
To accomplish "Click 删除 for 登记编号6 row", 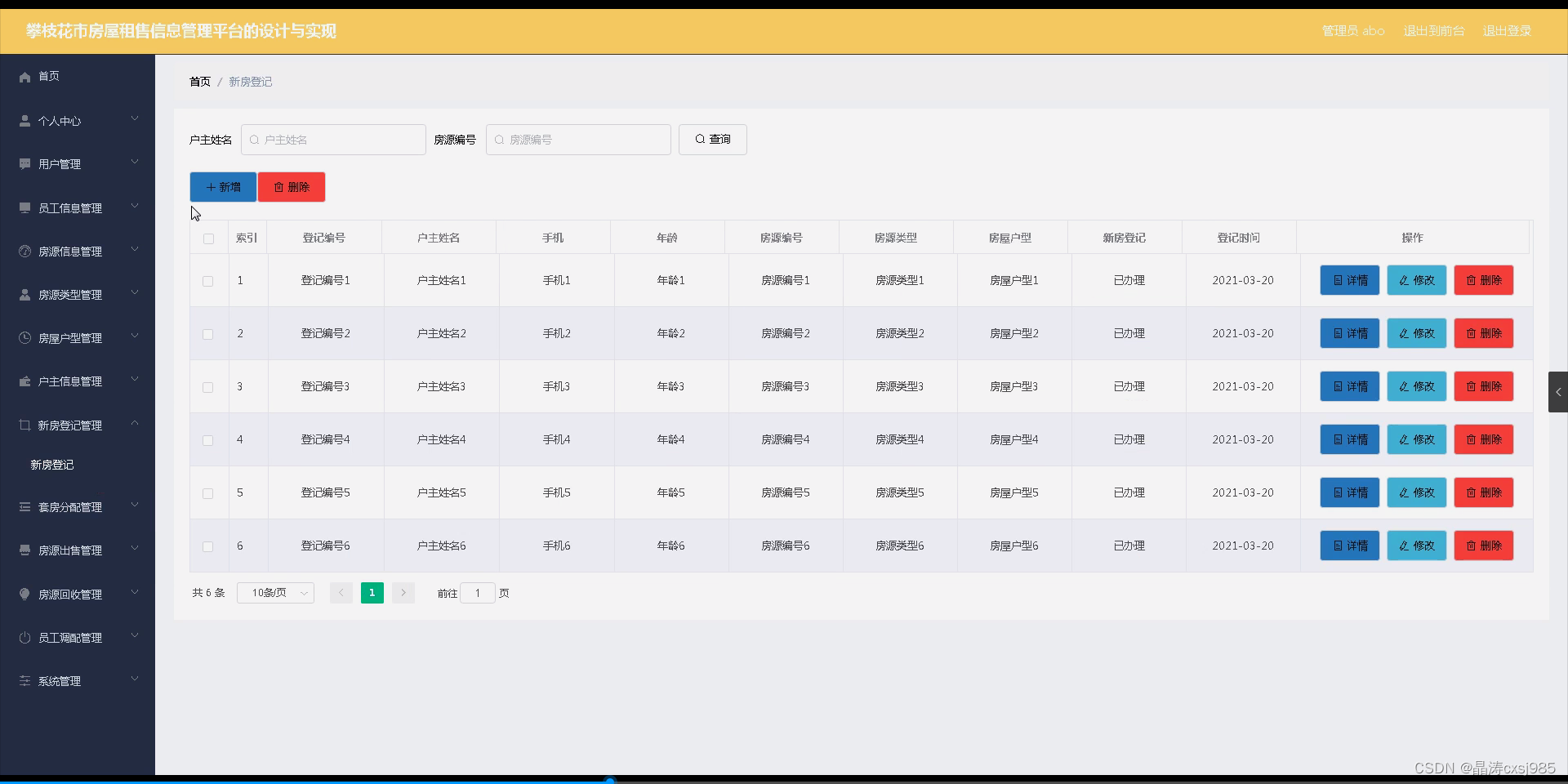I will pyautogui.click(x=1484, y=546).
